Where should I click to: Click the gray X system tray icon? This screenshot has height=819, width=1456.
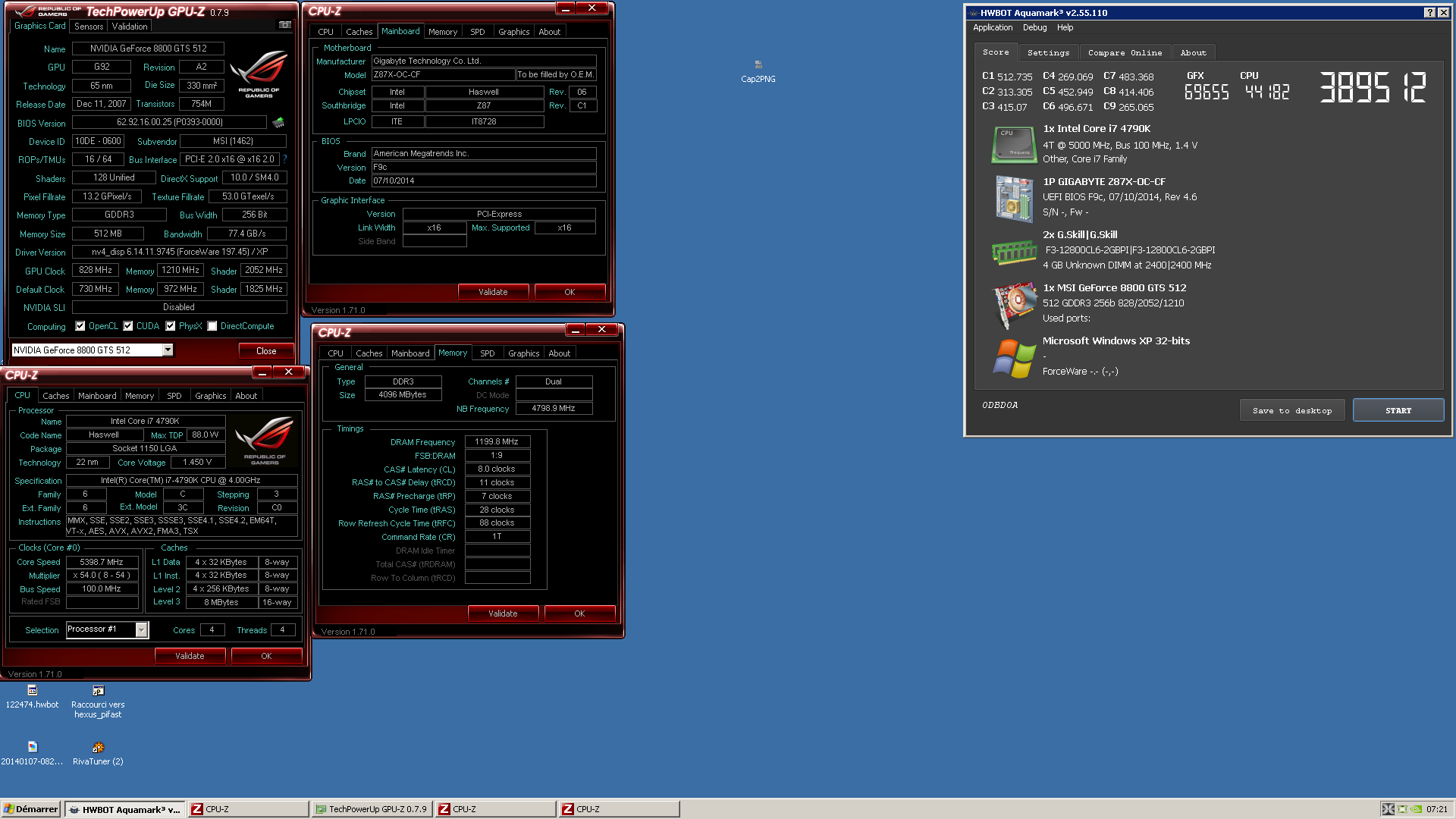1388,809
